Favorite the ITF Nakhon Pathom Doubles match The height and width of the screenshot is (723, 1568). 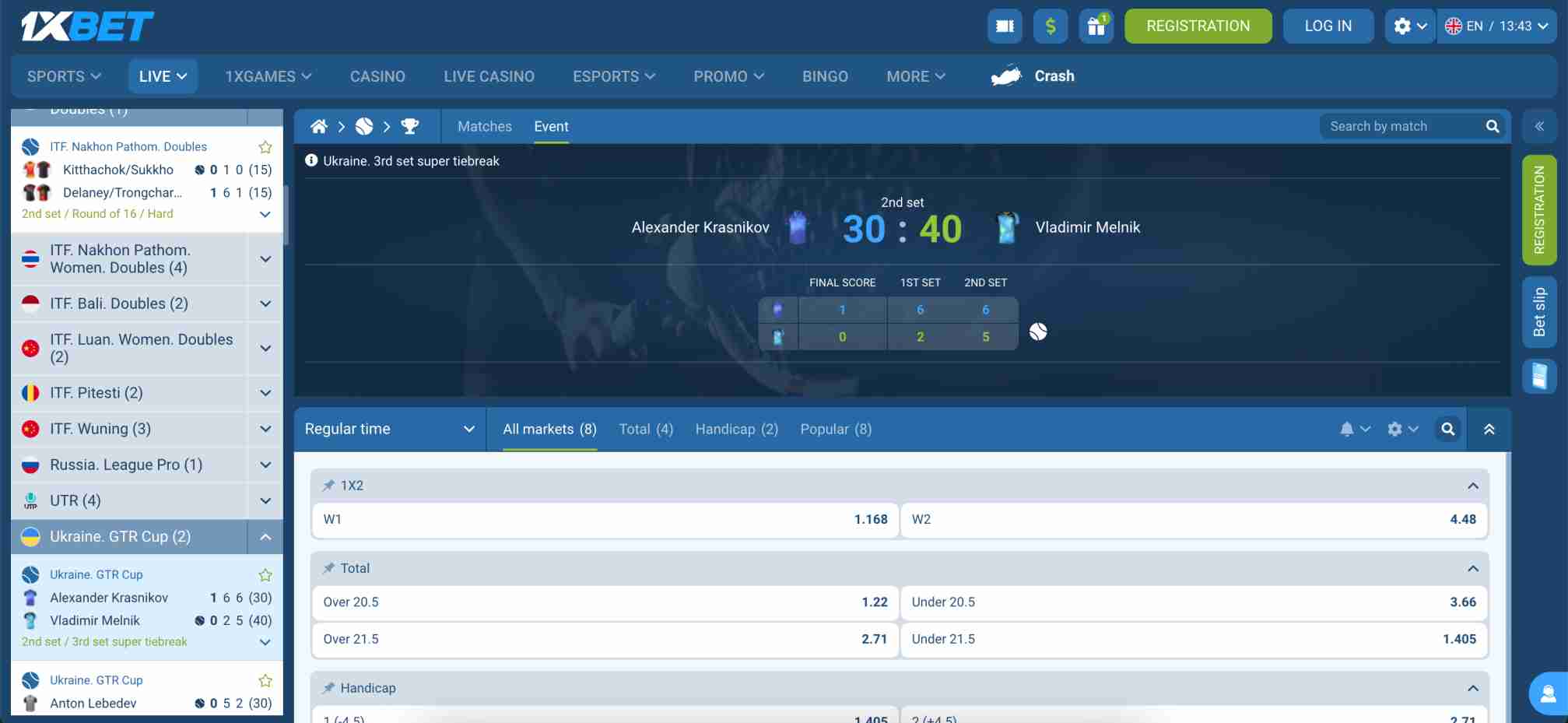[x=265, y=146]
